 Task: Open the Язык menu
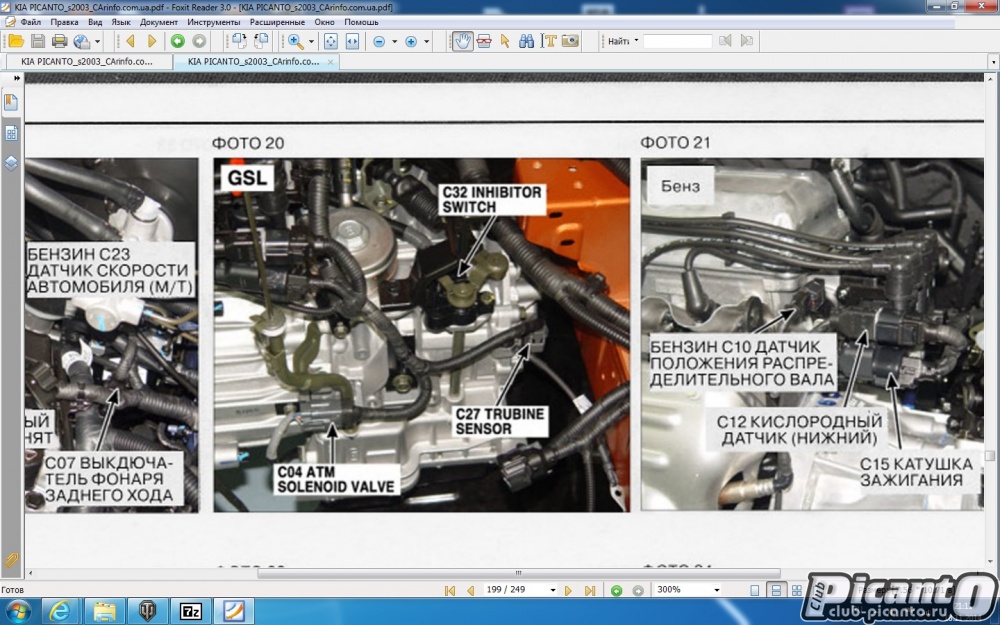(x=121, y=22)
